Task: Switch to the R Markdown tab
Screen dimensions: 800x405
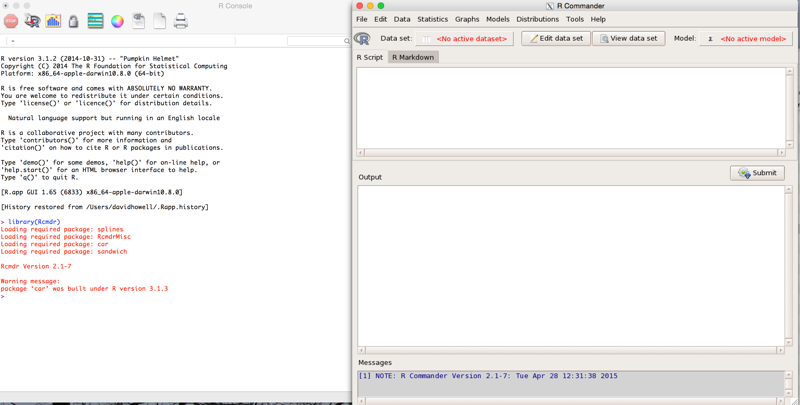Action: (x=413, y=57)
